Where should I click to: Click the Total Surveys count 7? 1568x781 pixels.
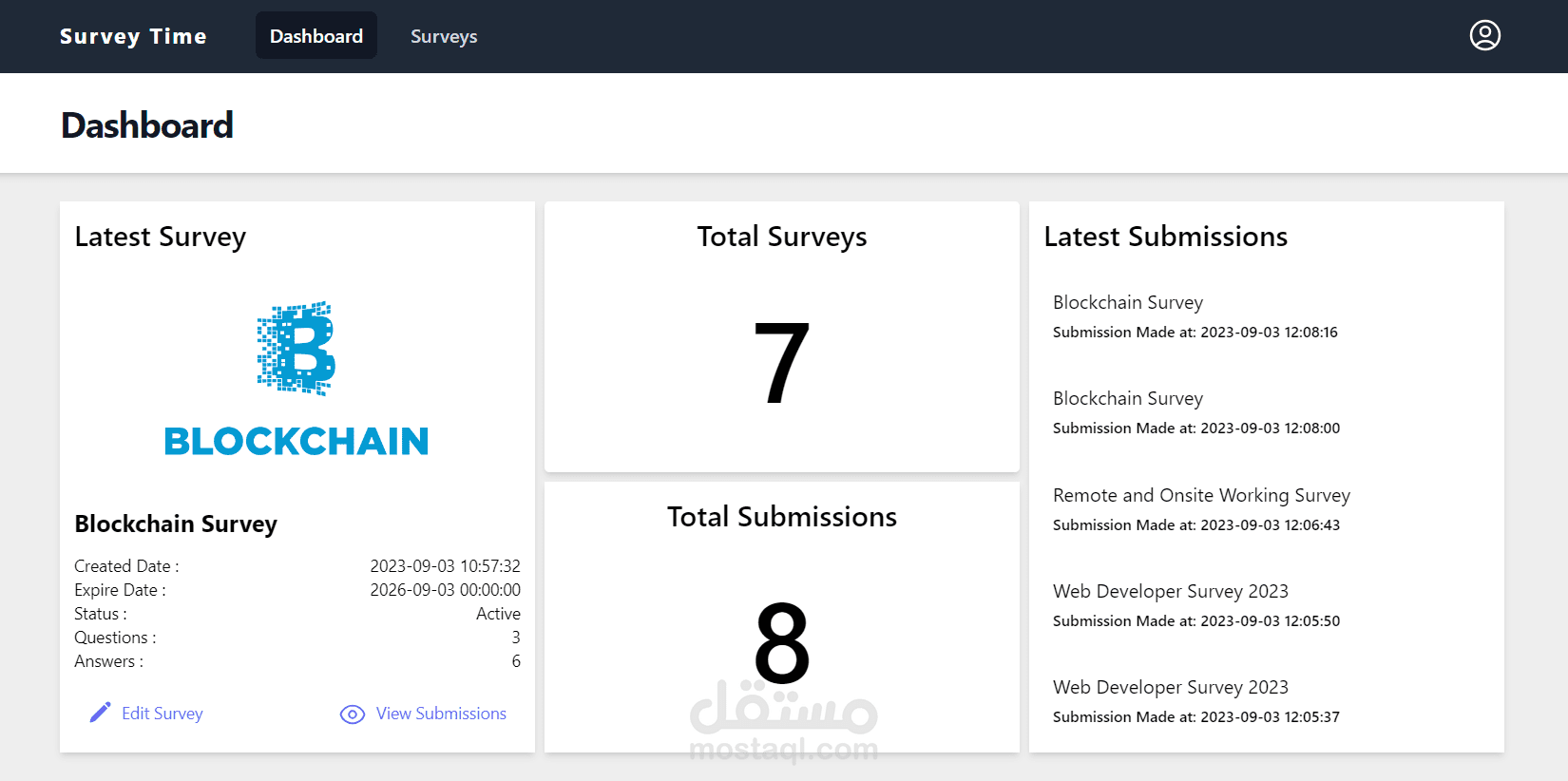782,363
